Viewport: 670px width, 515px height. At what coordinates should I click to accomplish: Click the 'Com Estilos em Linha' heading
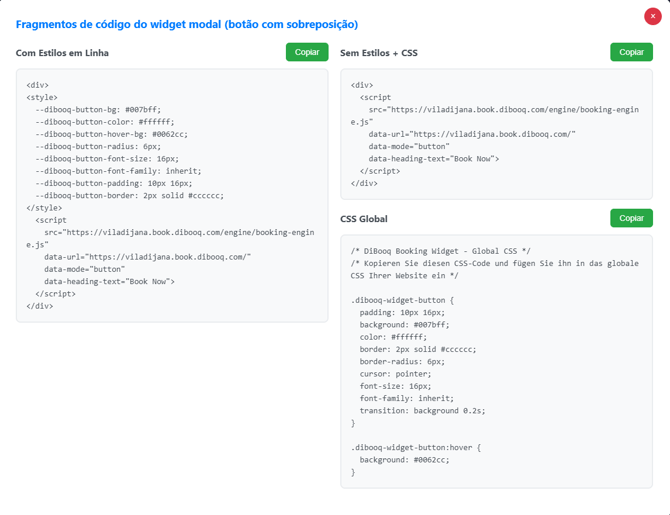[x=62, y=53]
